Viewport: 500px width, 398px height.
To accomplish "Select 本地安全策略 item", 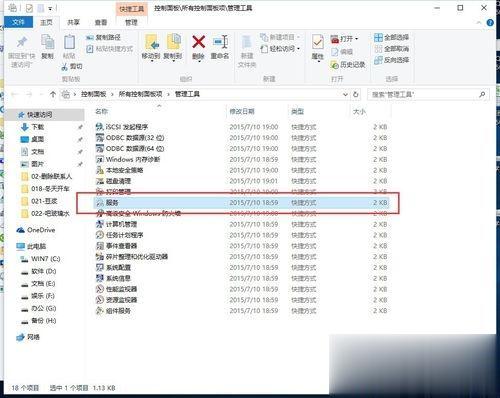I will tap(119, 170).
